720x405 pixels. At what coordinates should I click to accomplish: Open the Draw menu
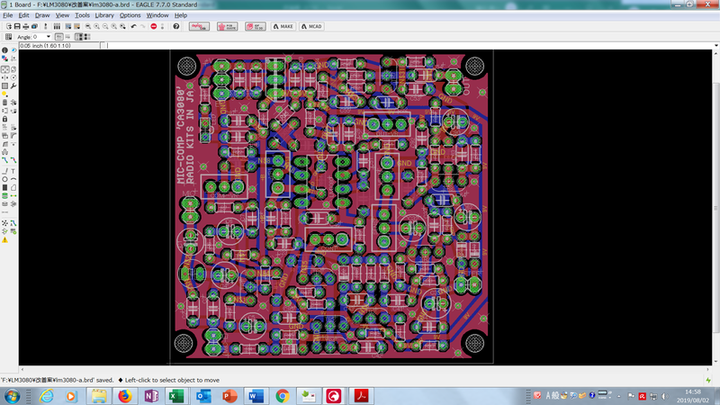pos(42,15)
